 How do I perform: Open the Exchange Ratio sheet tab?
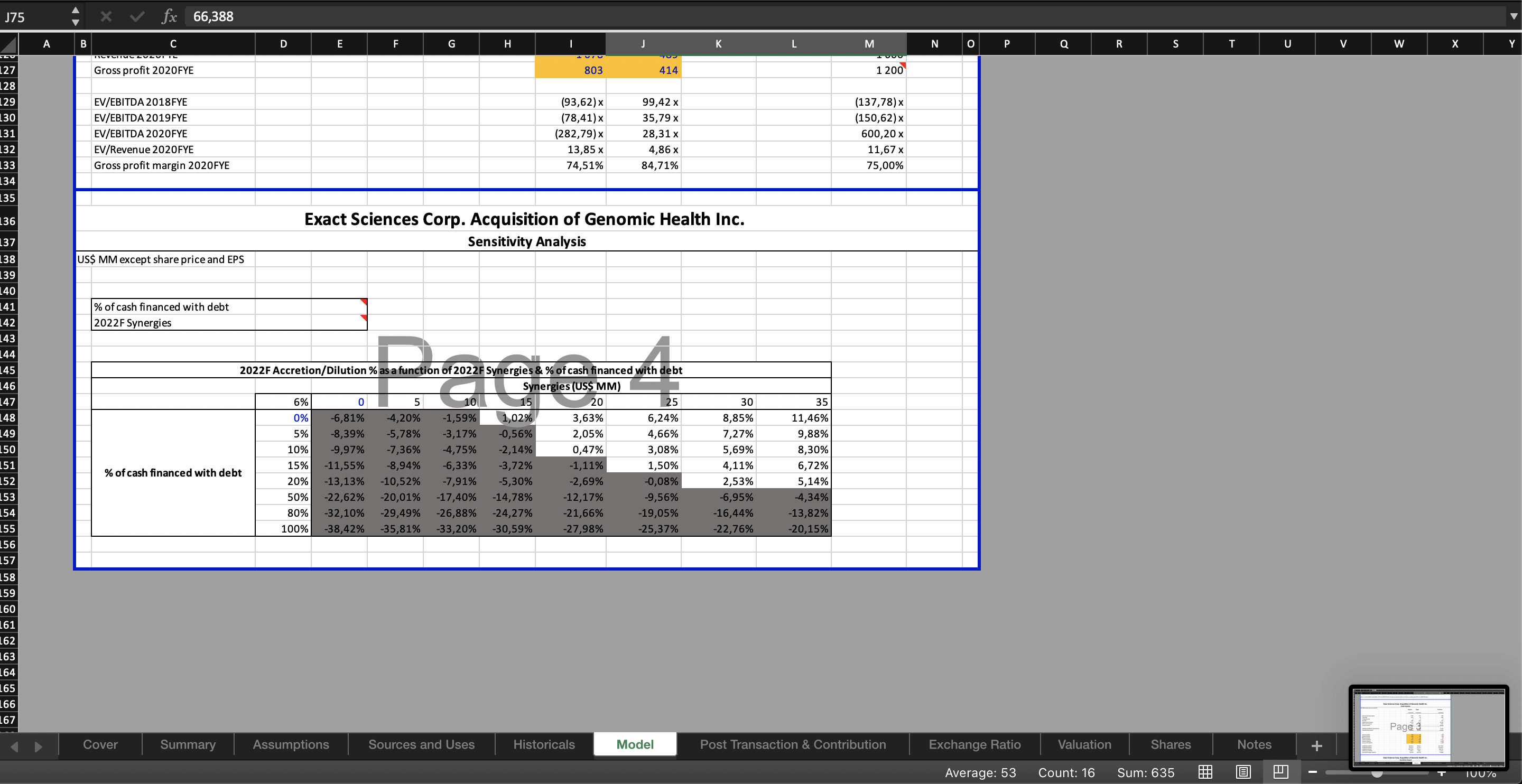point(975,744)
